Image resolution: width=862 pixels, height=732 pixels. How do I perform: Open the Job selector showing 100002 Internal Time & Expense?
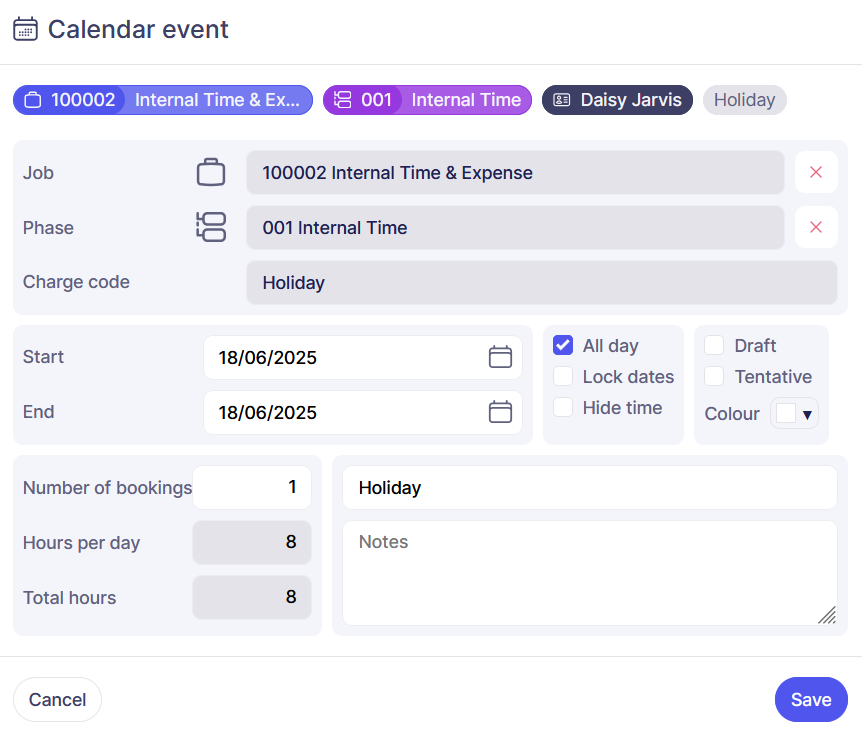click(x=515, y=172)
